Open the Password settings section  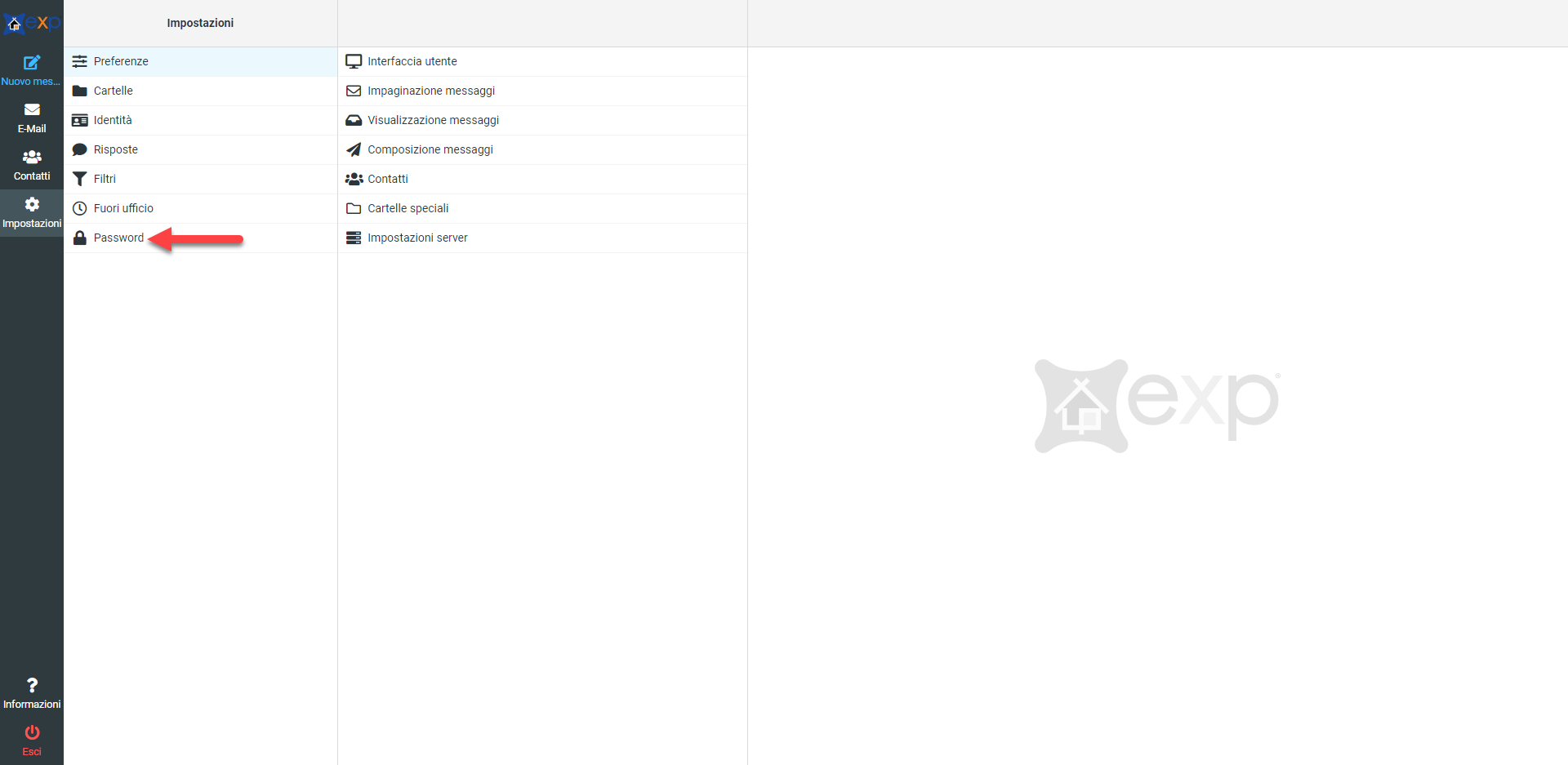(200, 238)
